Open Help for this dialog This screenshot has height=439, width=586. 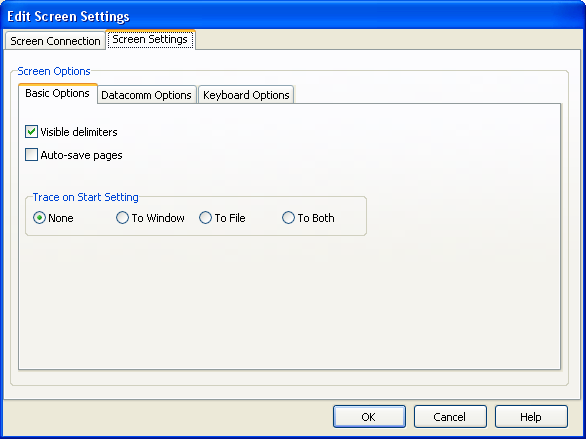tap(531, 417)
